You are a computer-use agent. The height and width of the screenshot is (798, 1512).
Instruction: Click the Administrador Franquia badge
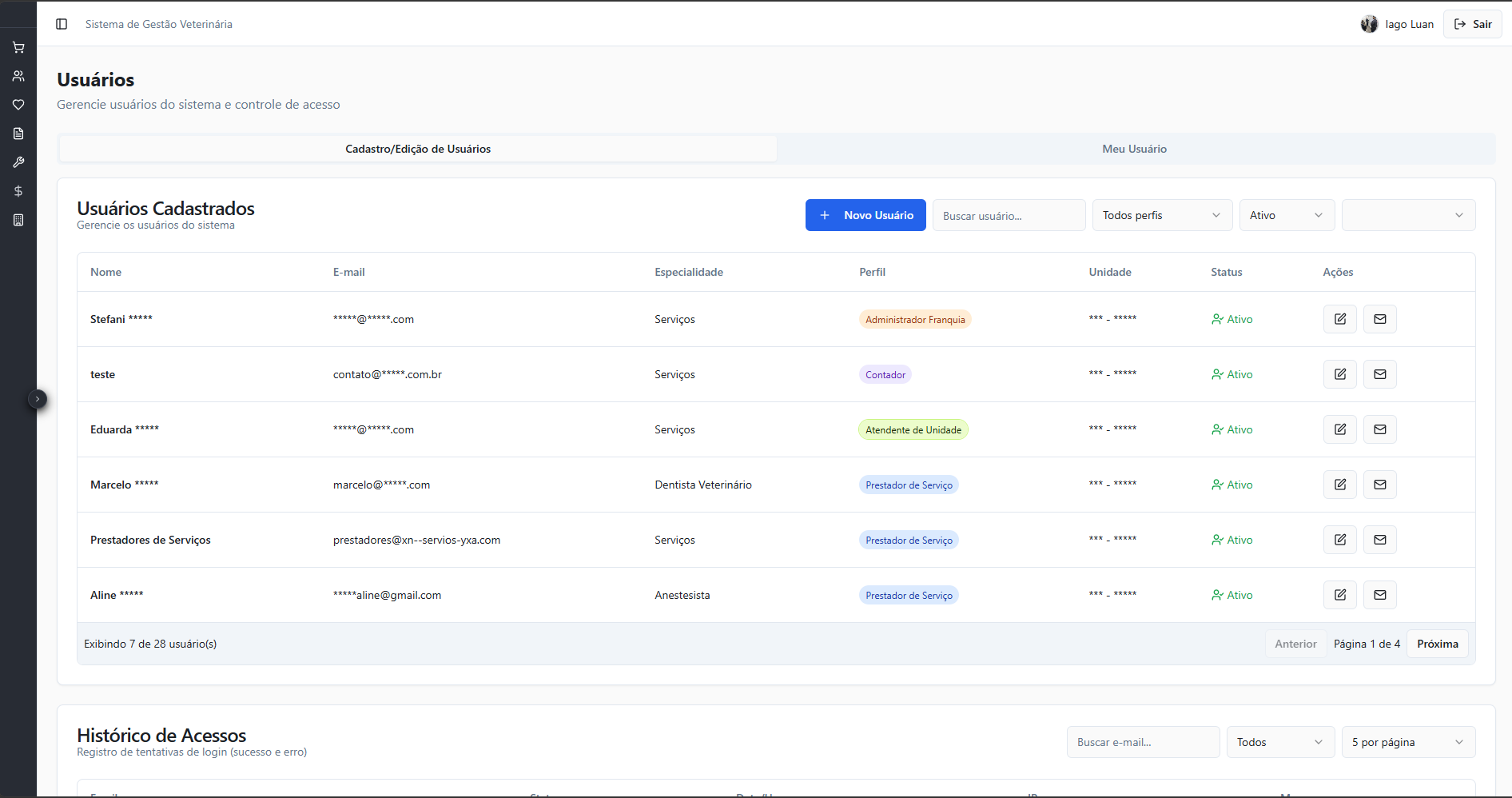[x=915, y=319]
